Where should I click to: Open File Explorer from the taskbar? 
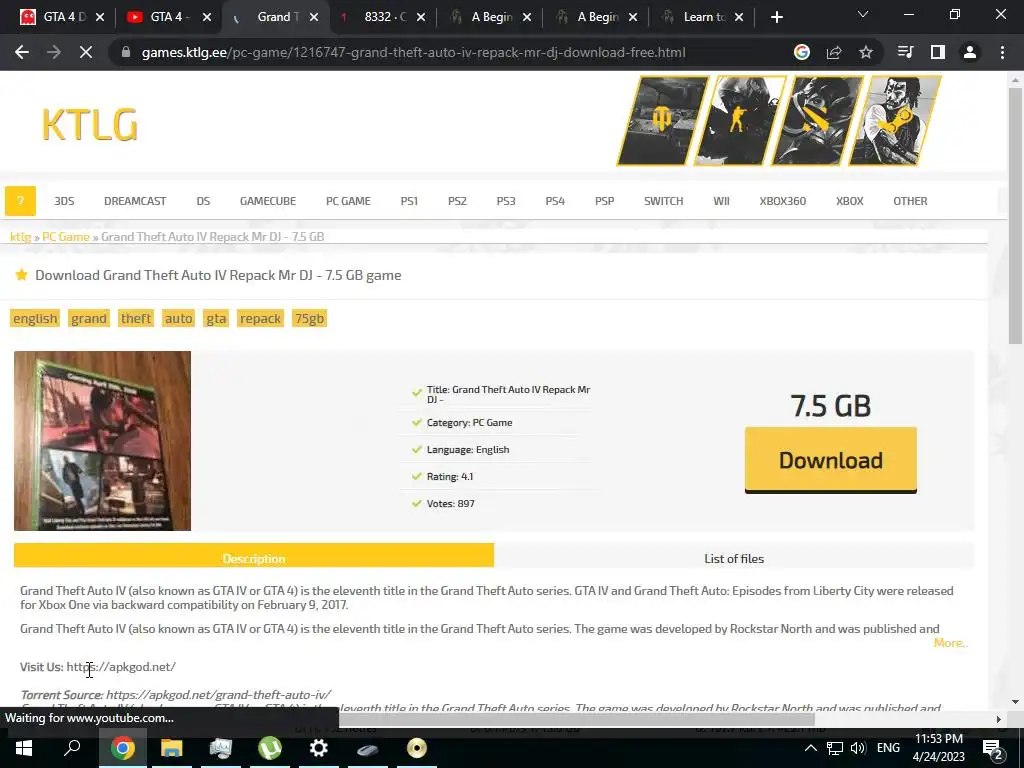tap(172, 748)
